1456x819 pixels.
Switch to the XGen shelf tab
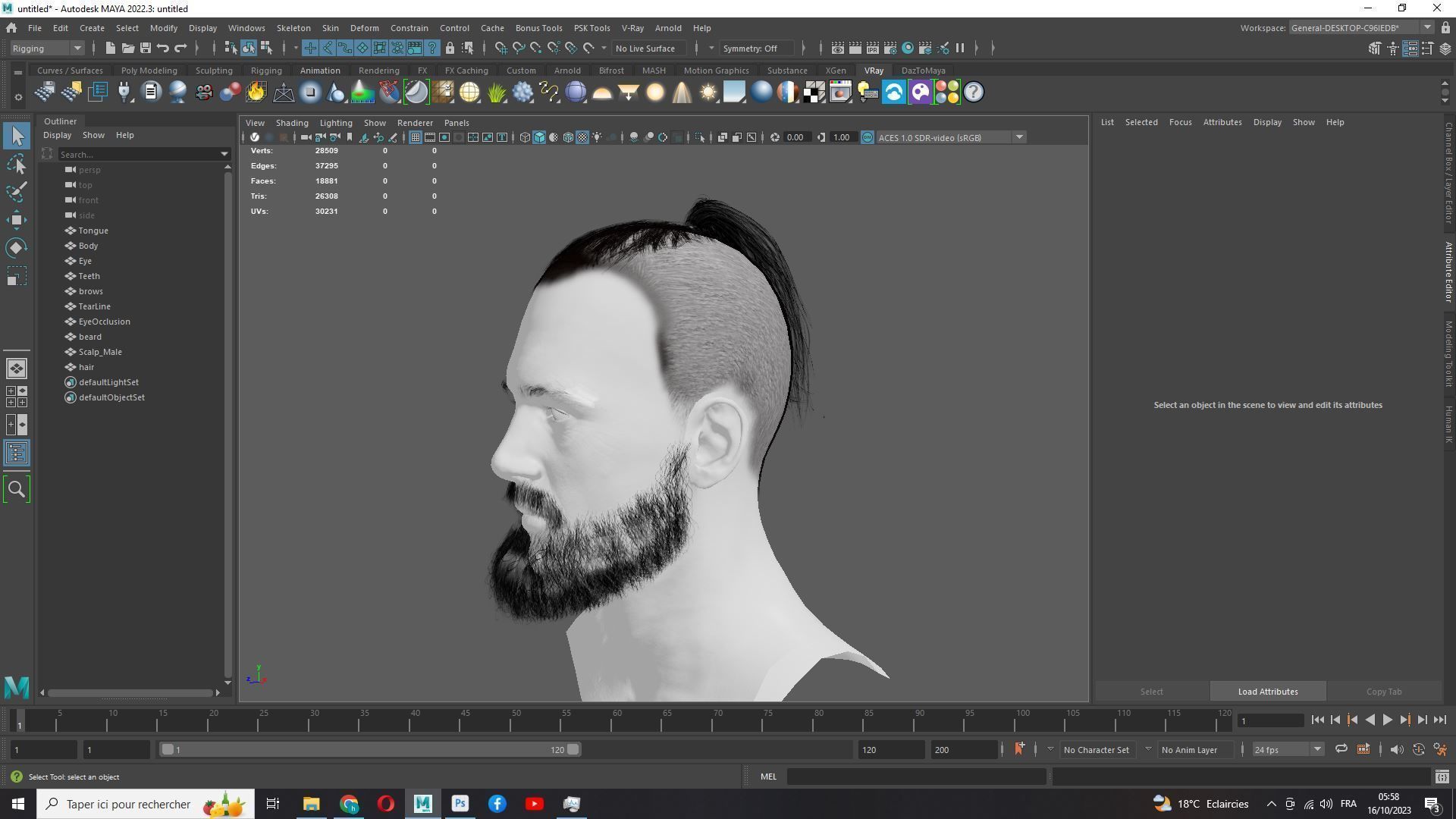pyautogui.click(x=835, y=70)
